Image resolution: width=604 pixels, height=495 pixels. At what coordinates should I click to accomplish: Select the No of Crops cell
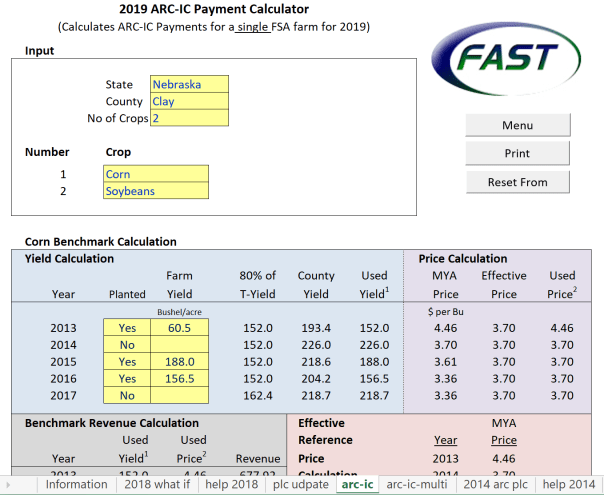[x=189, y=119]
